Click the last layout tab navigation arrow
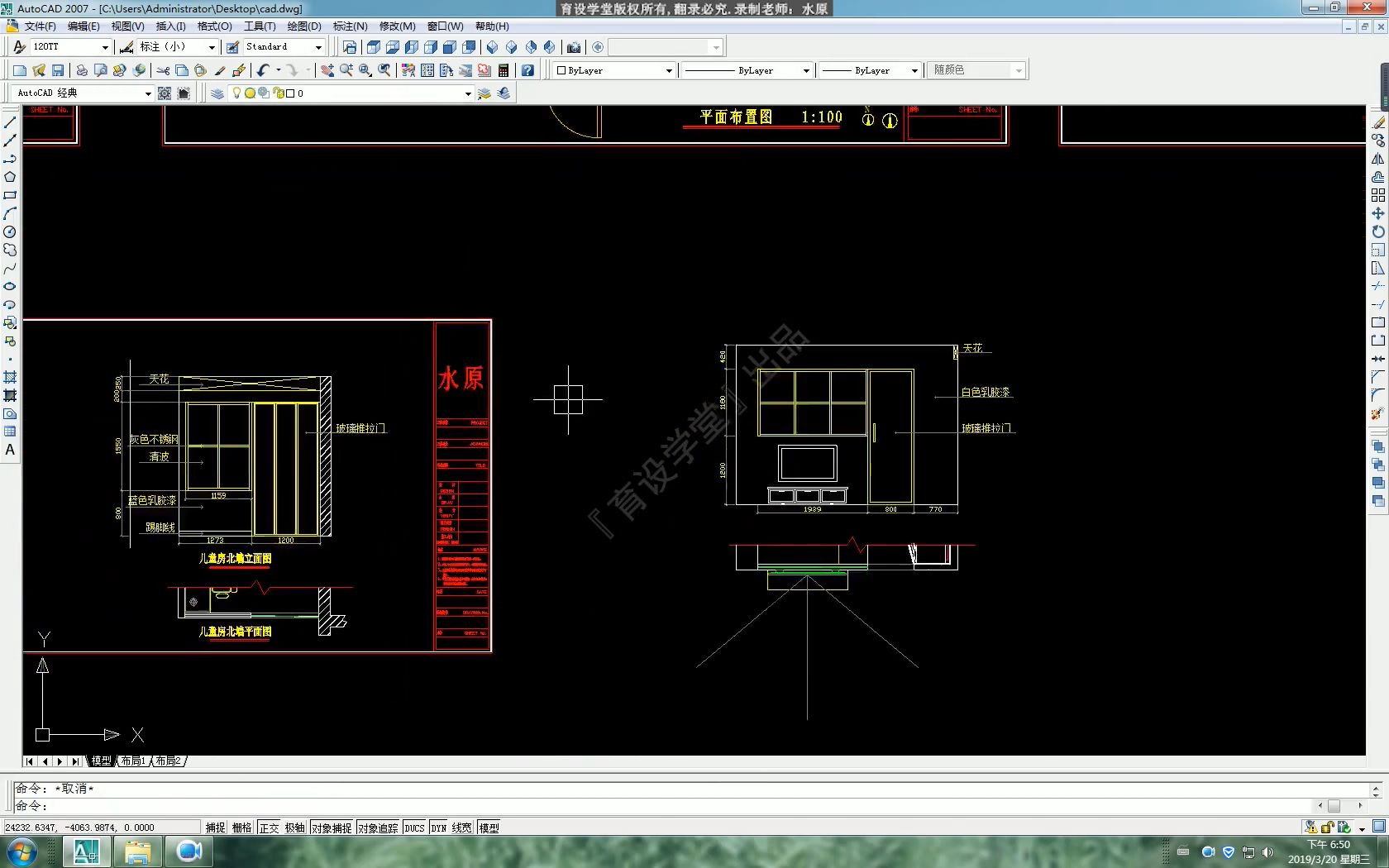The image size is (1389, 868). (x=76, y=761)
